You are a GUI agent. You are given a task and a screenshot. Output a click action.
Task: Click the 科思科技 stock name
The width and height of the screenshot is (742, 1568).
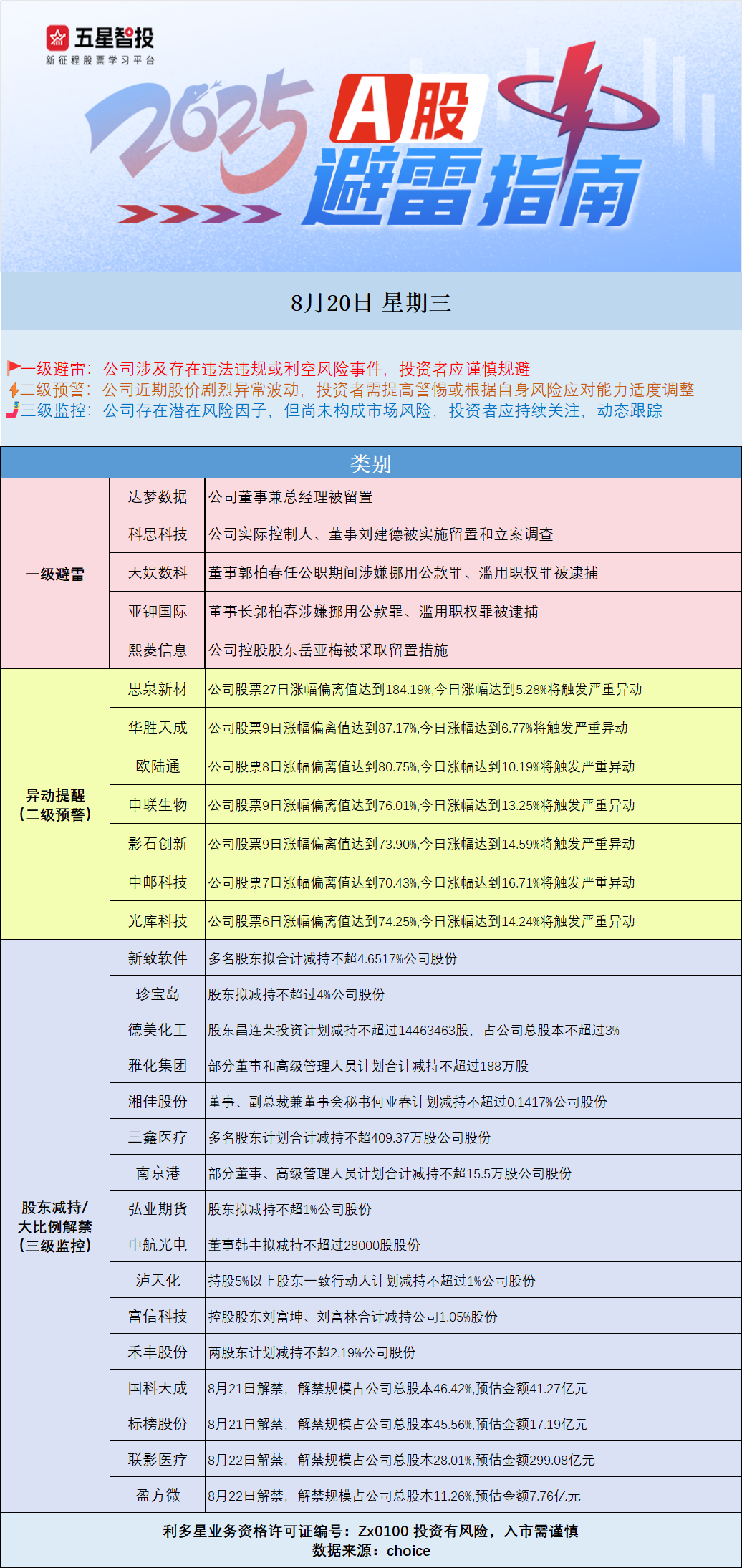tap(158, 534)
